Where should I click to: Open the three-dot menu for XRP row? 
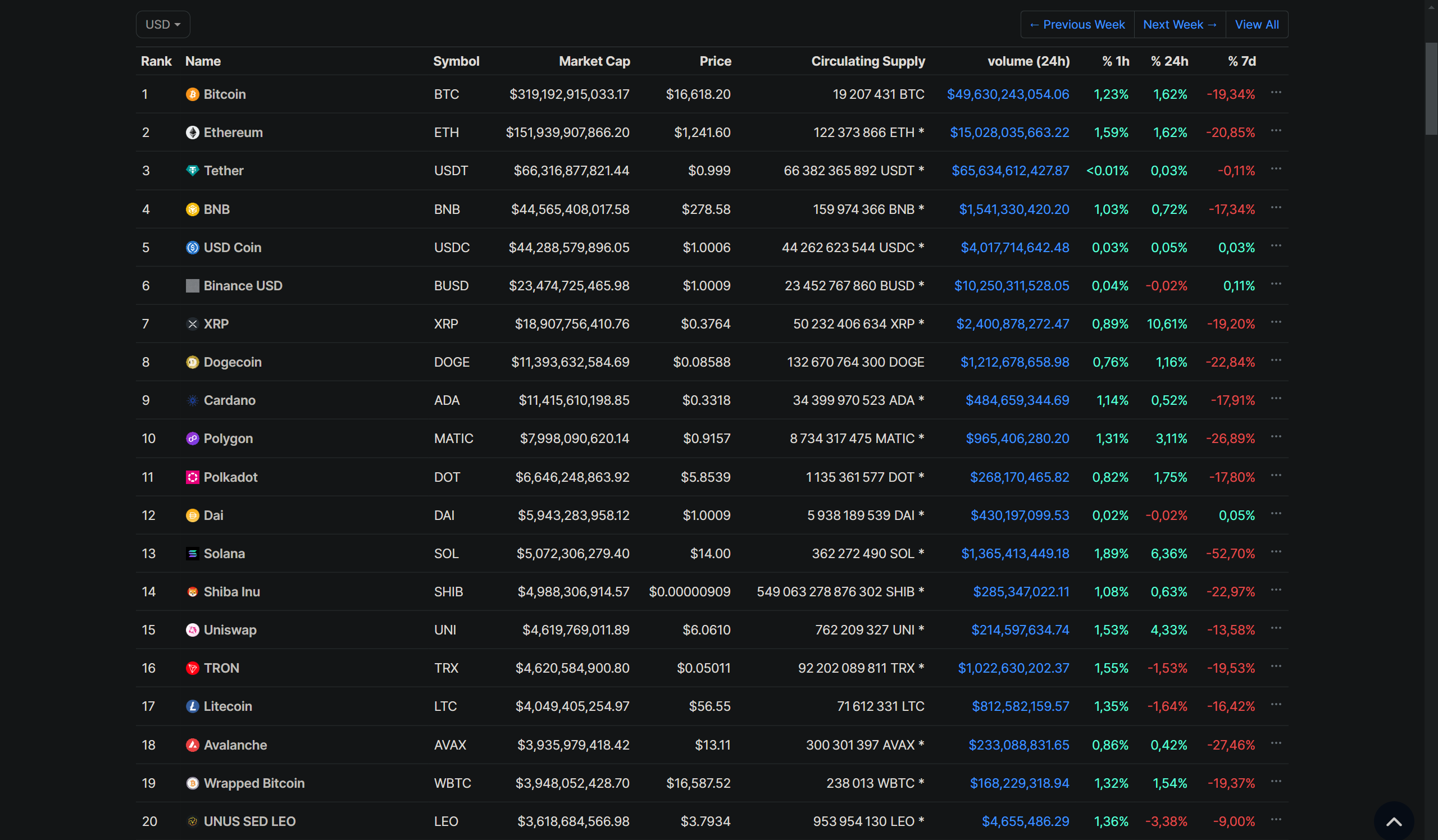[x=1276, y=322]
